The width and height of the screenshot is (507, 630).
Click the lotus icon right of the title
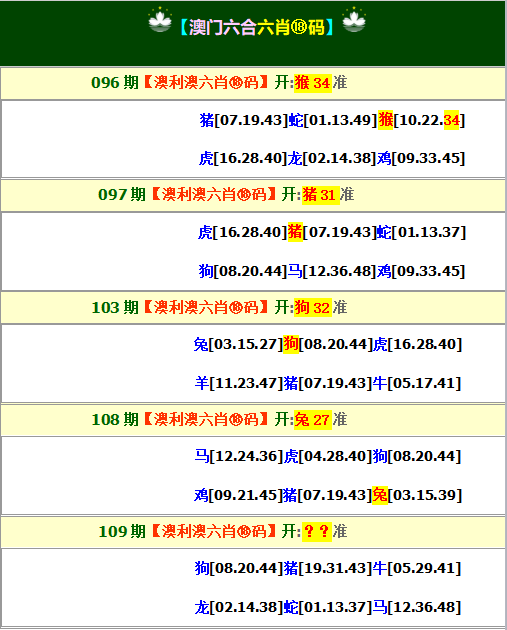tap(354, 20)
